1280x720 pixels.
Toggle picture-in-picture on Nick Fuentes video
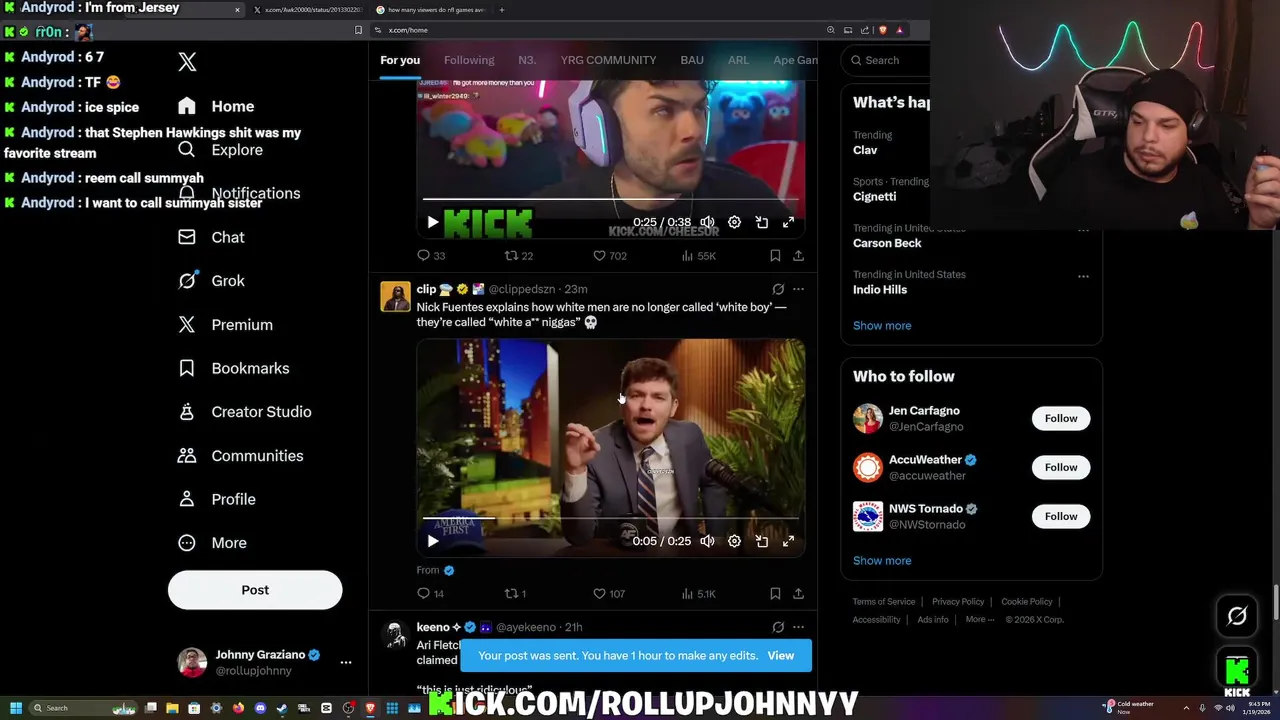coord(761,541)
